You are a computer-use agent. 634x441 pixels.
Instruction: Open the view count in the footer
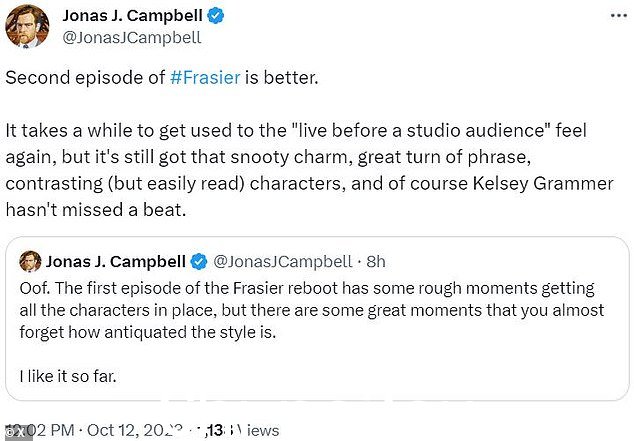coord(242,430)
